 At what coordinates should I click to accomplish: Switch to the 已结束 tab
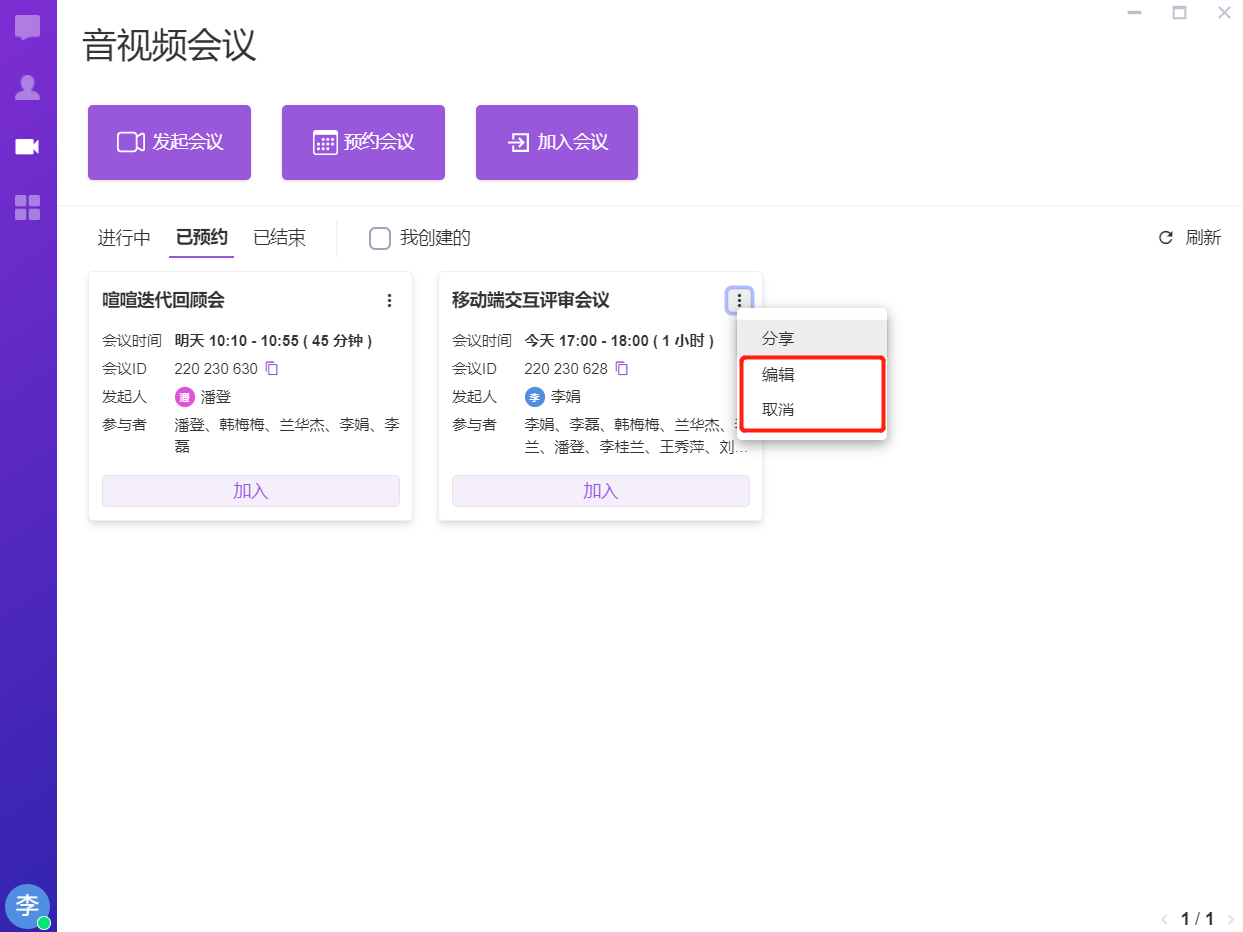pos(279,238)
